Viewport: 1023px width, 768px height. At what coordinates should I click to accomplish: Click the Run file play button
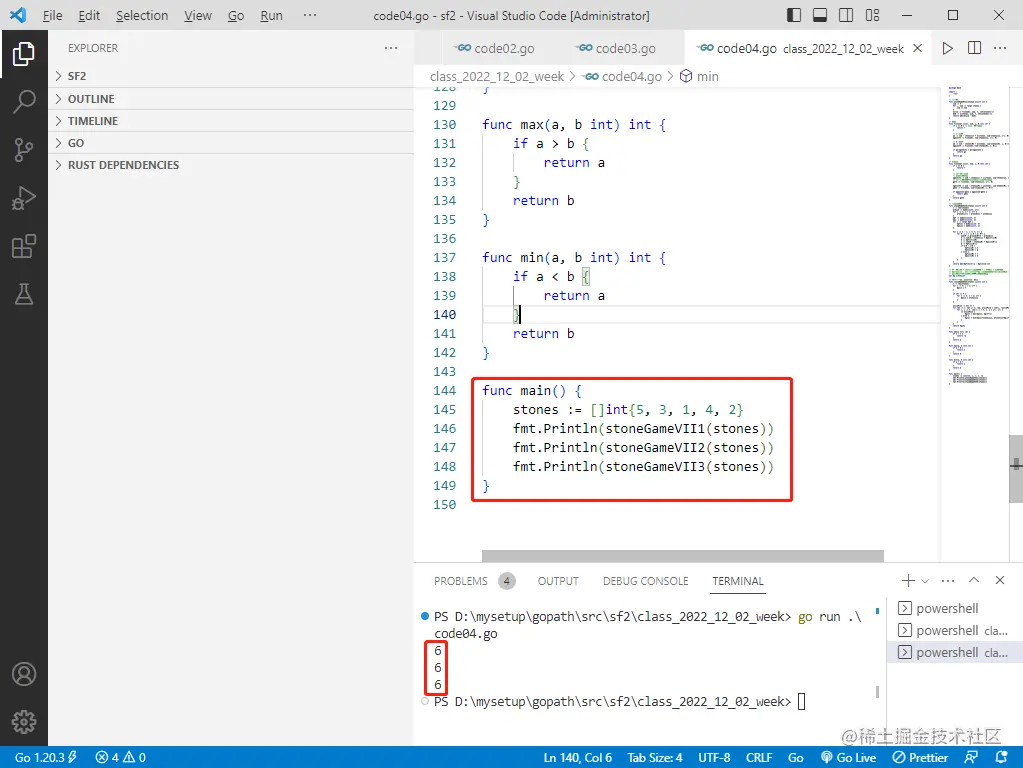947,48
